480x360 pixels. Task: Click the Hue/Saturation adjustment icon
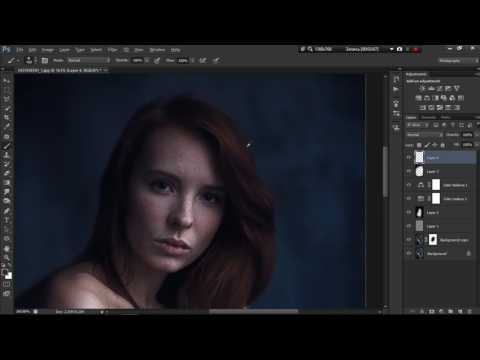pyautogui.click(x=419, y=98)
